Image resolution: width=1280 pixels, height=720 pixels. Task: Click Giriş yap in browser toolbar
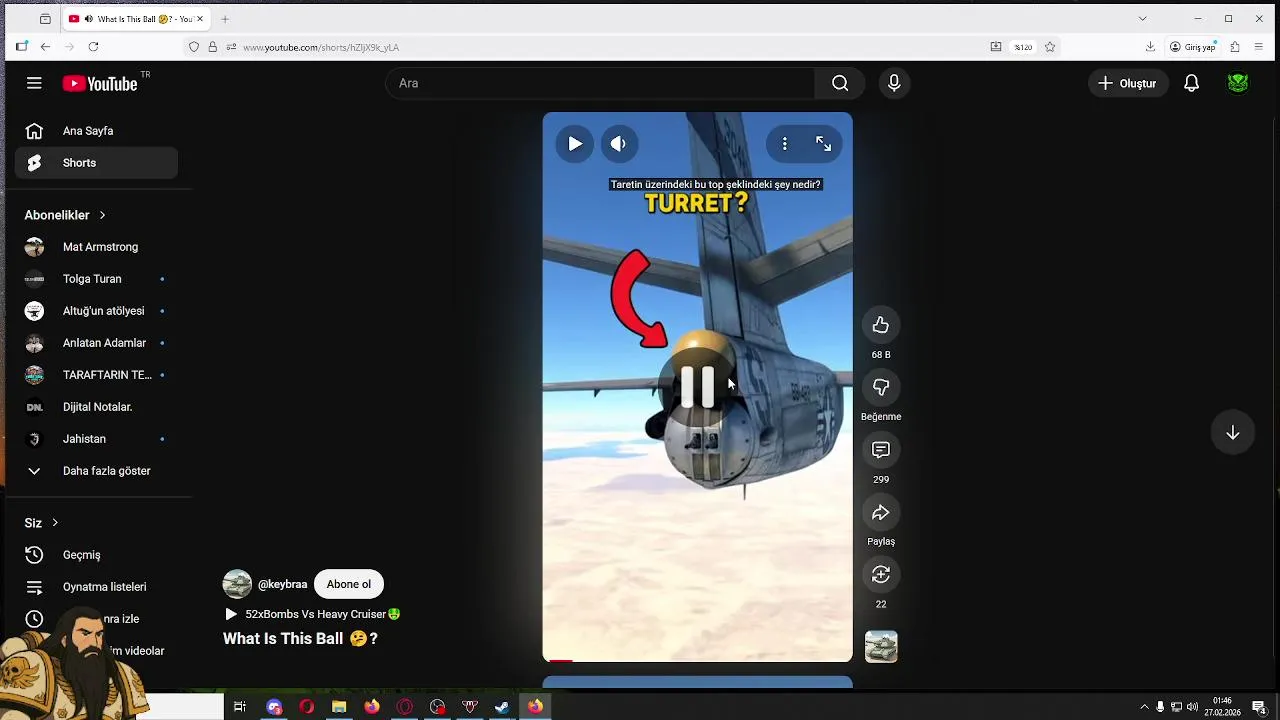1193,47
